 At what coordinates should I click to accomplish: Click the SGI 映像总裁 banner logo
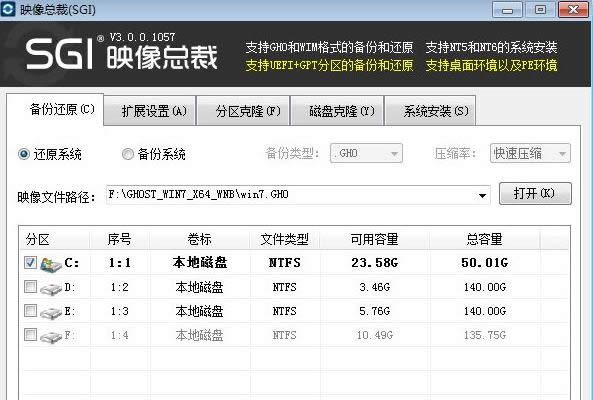pos(122,54)
